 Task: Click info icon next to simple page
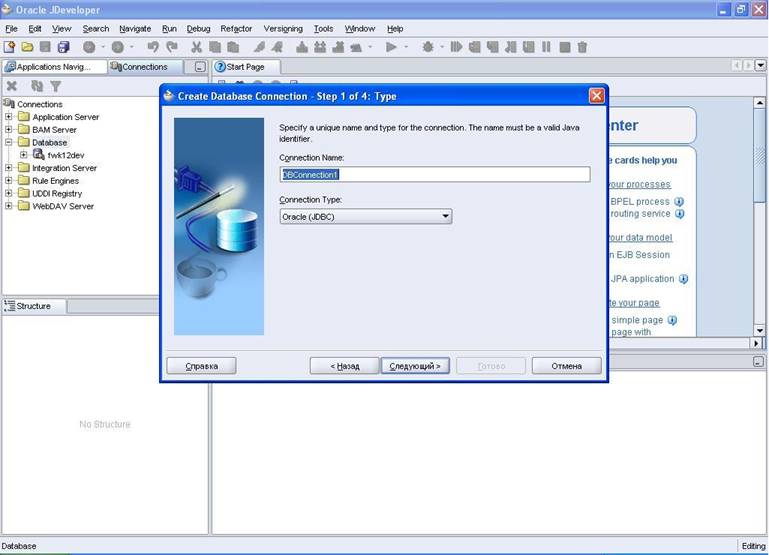(672, 320)
